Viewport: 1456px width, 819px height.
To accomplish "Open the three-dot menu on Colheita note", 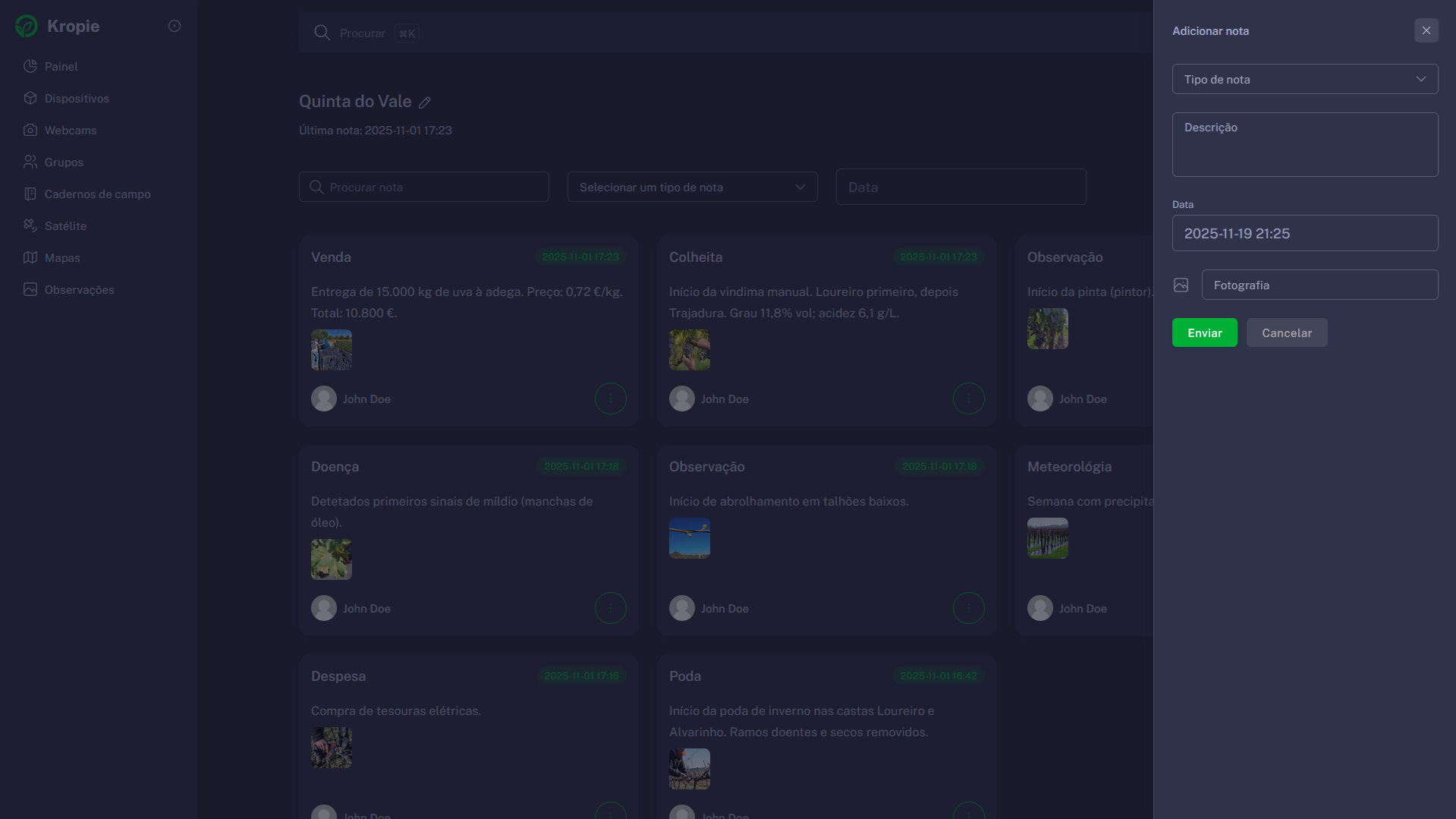I will [x=968, y=399].
